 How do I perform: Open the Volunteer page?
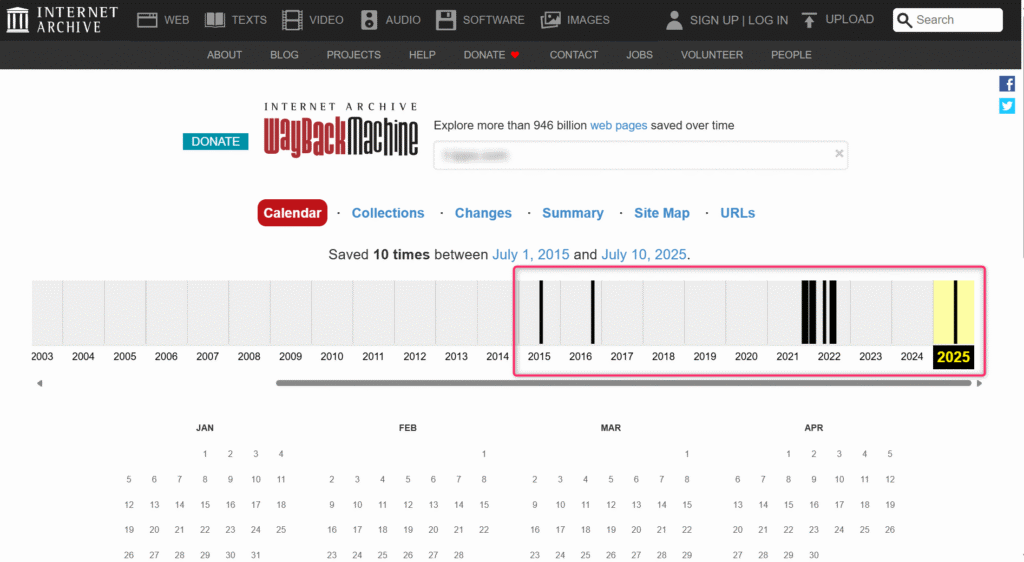(x=712, y=55)
